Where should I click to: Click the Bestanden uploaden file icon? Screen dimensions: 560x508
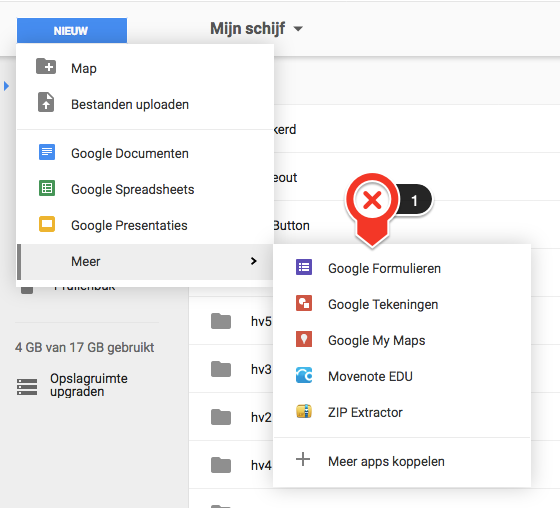(46, 102)
